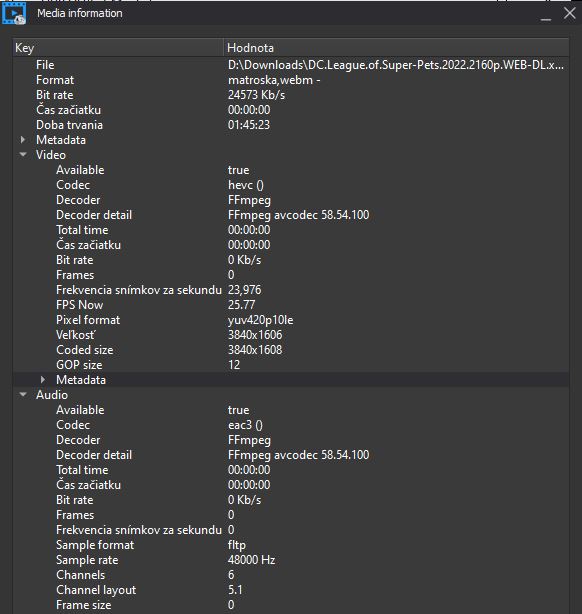Screen dimensions: 582x614
Task: Select the FPS Now row
Action: click(x=291, y=305)
